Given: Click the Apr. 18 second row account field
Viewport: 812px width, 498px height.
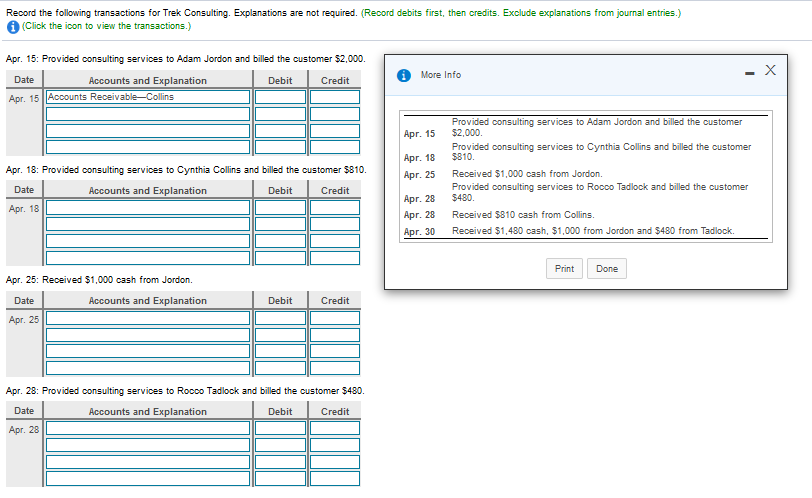Looking at the screenshot, I should tap(148, 224).
